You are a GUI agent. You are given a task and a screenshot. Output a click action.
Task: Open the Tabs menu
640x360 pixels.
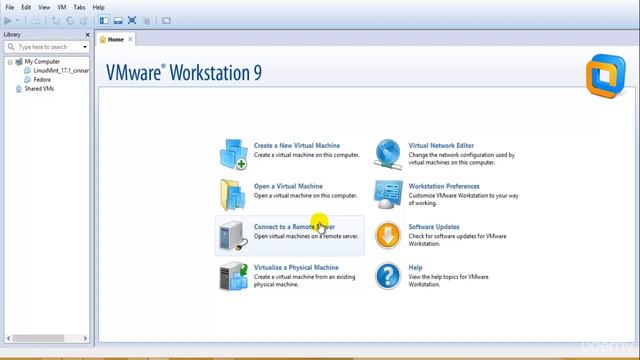(x=79, y=7)
